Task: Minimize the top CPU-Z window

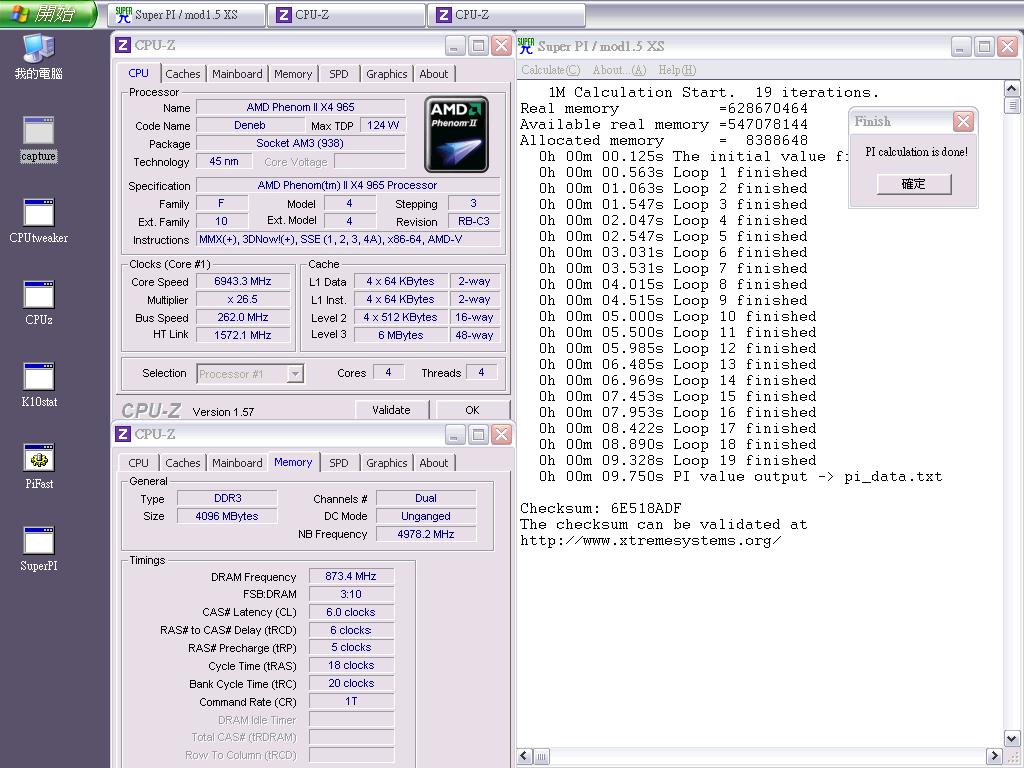Action: (x=455, y=46)
